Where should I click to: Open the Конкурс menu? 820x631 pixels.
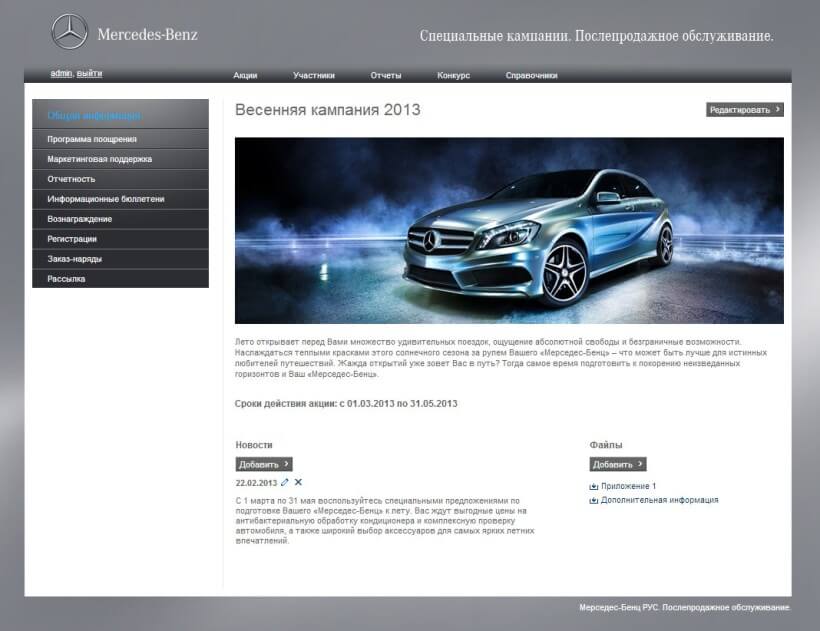coord(453,75)
